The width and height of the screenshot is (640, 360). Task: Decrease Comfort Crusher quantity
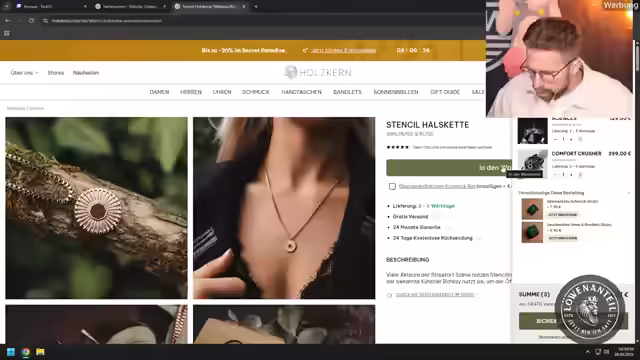click(556, 175)
